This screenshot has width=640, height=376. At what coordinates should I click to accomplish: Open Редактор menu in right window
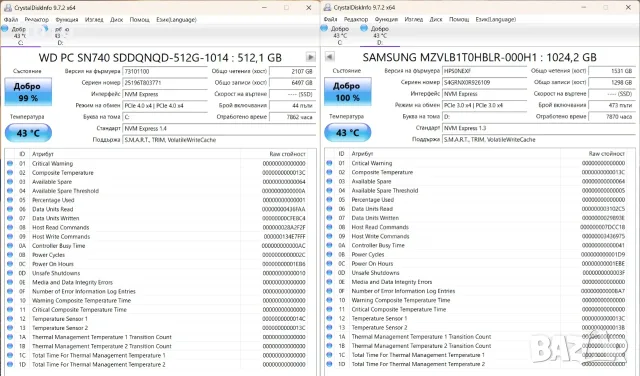click(x=356, y=19)
